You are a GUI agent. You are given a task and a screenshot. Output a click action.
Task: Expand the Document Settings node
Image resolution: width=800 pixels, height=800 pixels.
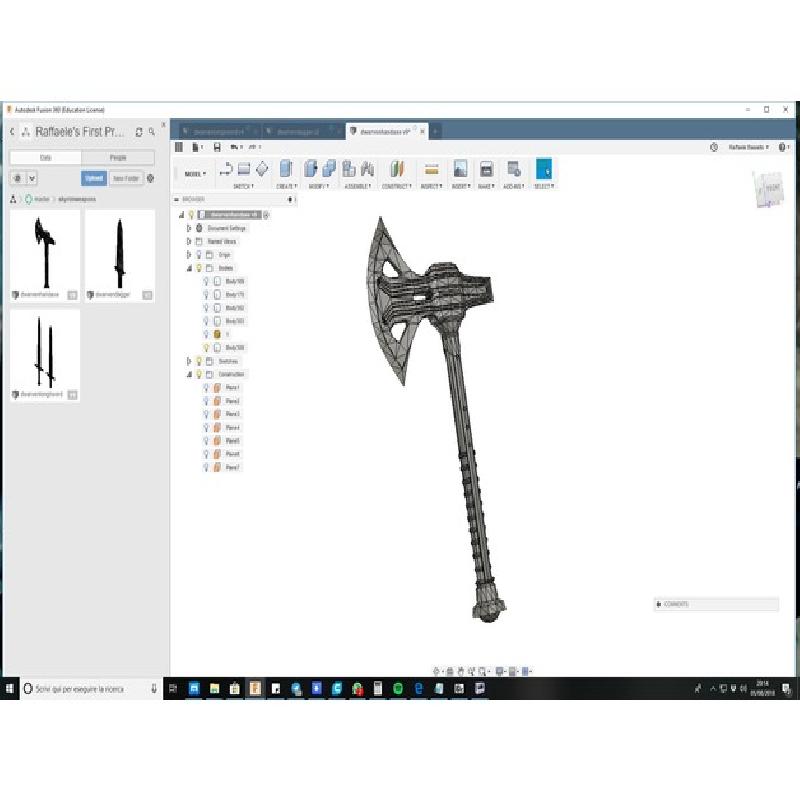[x=189, y=228]
